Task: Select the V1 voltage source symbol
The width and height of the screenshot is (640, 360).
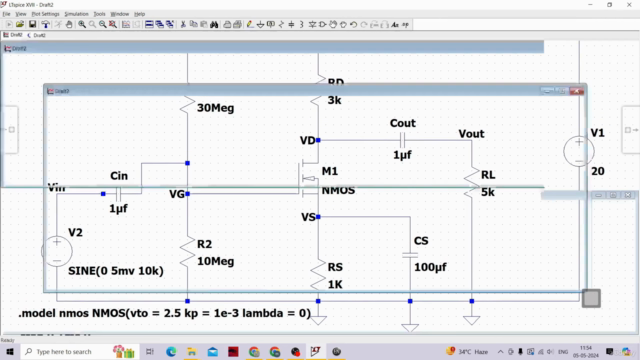Action: pyautogui.click(x=579, y=151)
